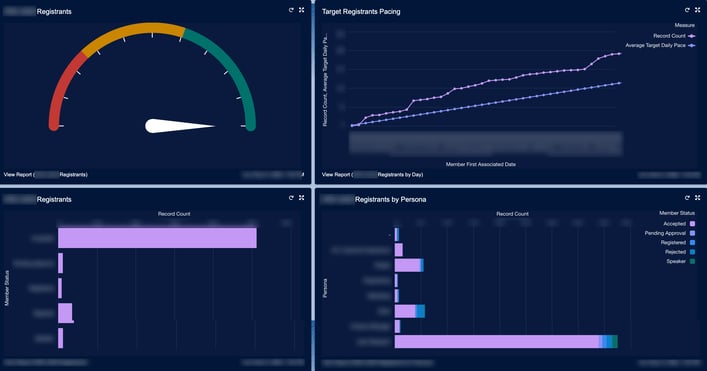Refresh the Registrants by Persona chart

click(687, 198)
